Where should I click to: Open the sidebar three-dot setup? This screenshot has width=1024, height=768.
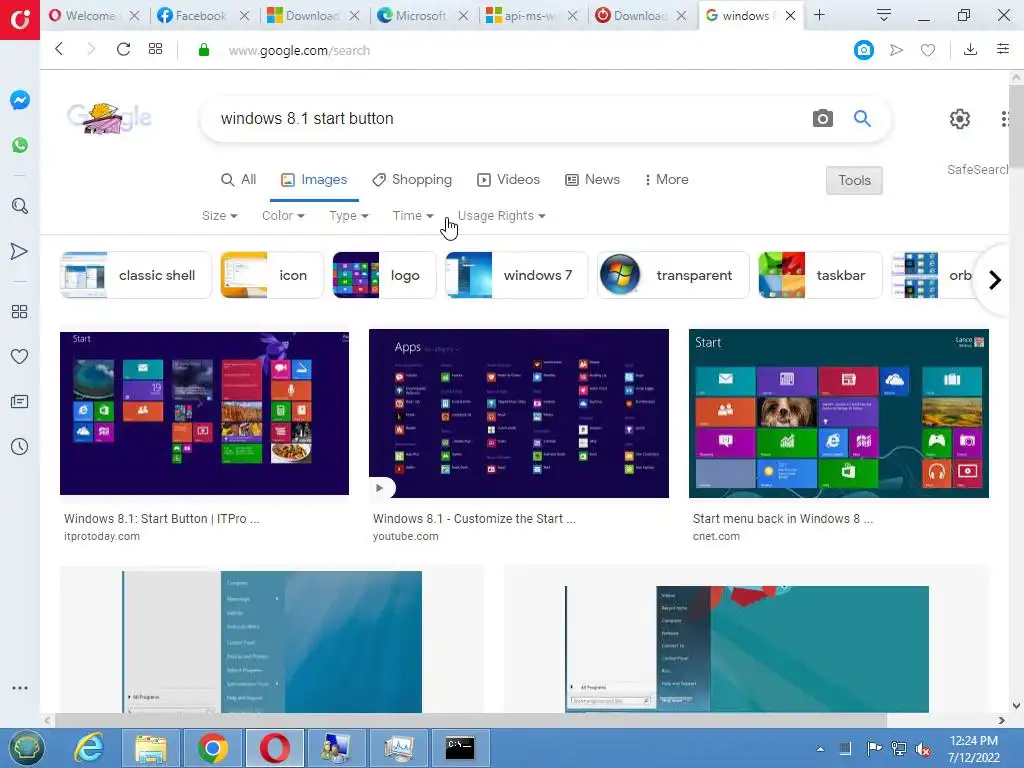coord(20,688)
